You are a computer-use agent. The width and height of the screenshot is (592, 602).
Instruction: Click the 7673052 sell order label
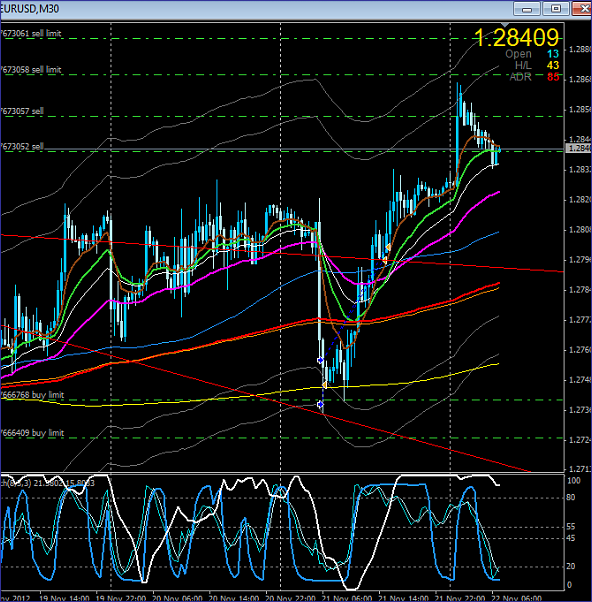pyautogui.click(x=22, y=146)
